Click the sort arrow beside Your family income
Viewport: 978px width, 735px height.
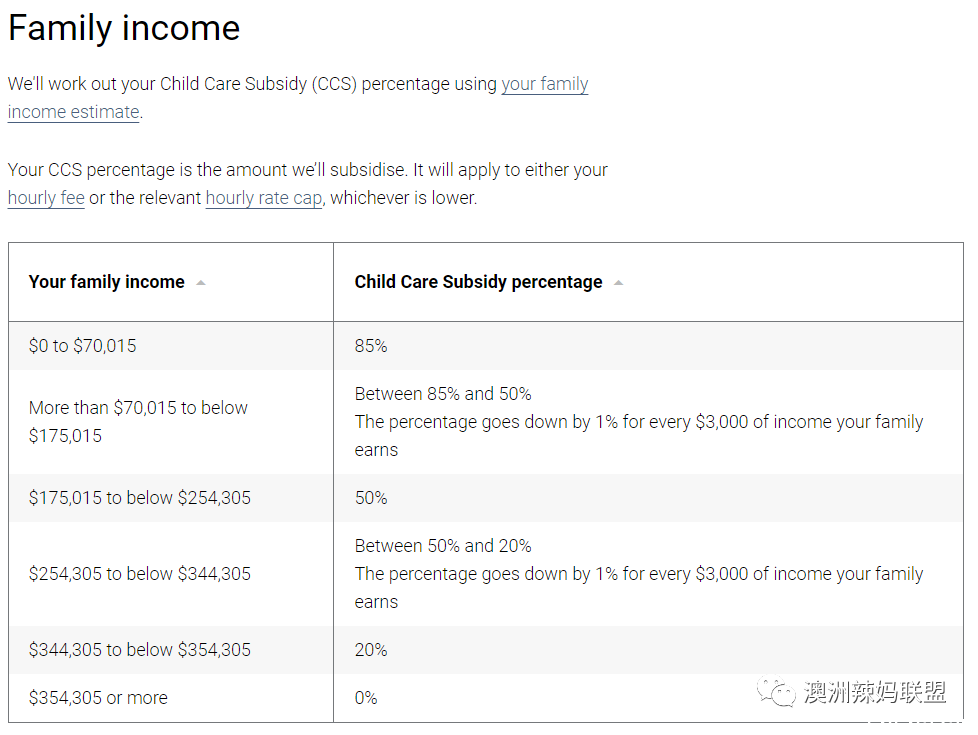point(201,283)
